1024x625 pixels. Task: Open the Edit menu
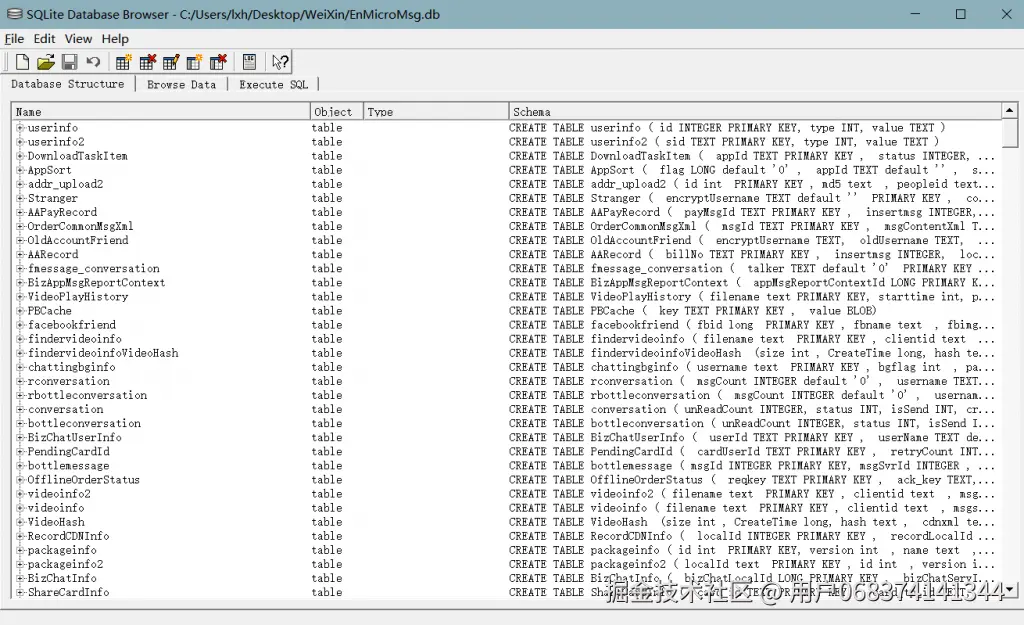click(x=44, y=39)
